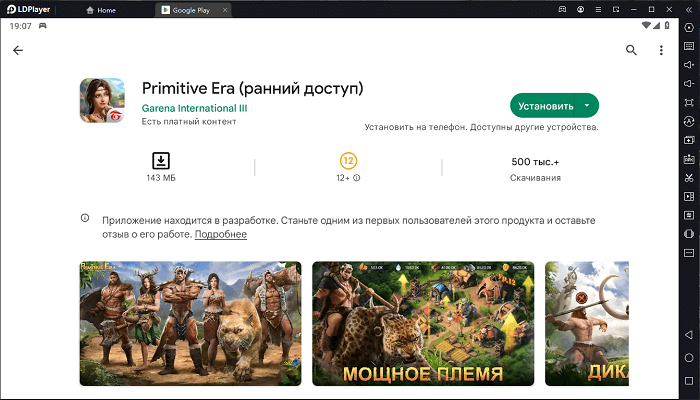Click volume down icon in sidebar
This screenshot has height=400, width=700.
click(689, 84)
